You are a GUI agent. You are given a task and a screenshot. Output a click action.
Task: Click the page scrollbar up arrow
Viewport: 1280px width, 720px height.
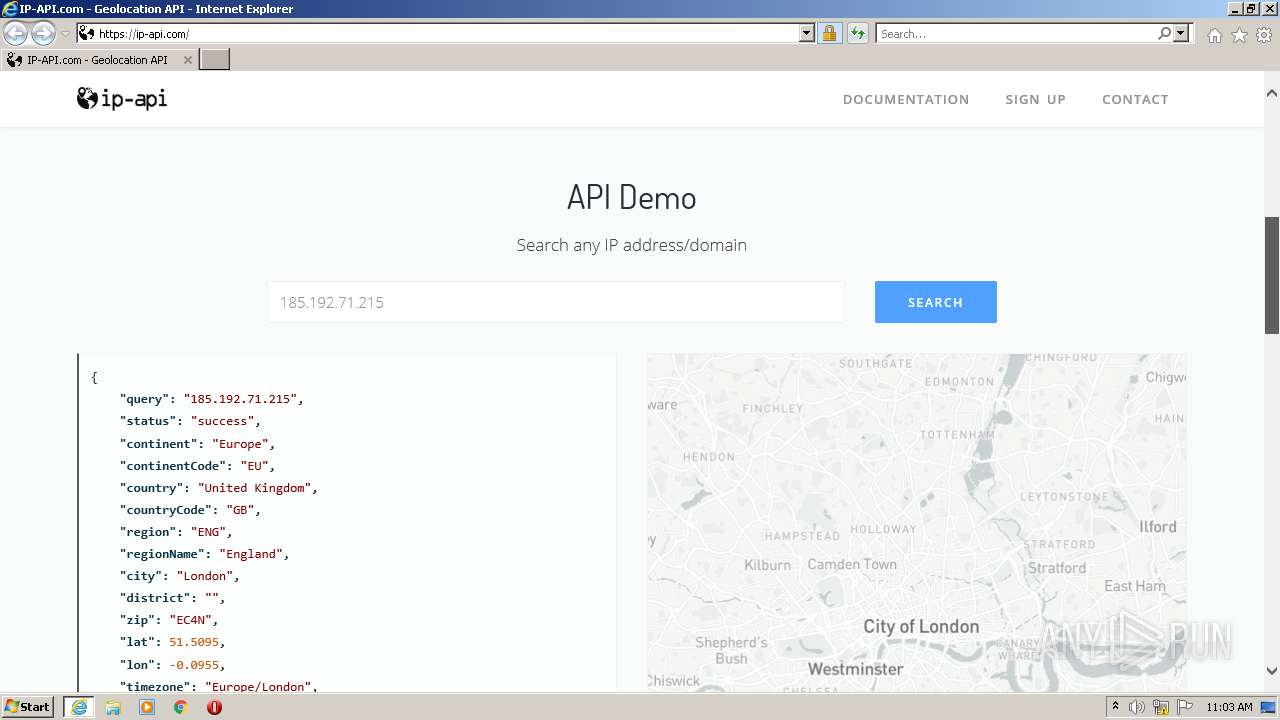pyautogui.click(x=1272, y=93)
